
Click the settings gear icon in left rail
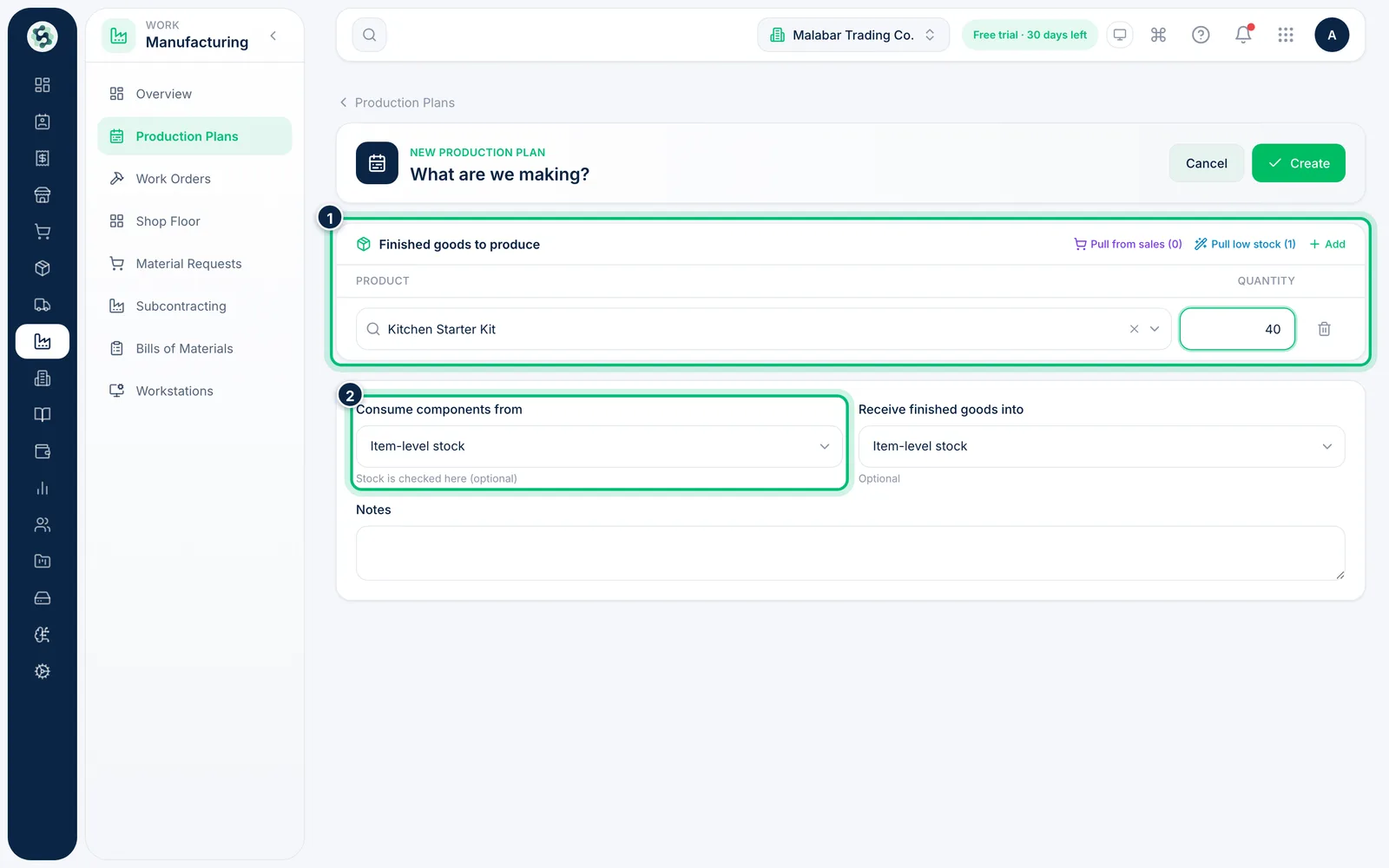click(x=42, y=671)
